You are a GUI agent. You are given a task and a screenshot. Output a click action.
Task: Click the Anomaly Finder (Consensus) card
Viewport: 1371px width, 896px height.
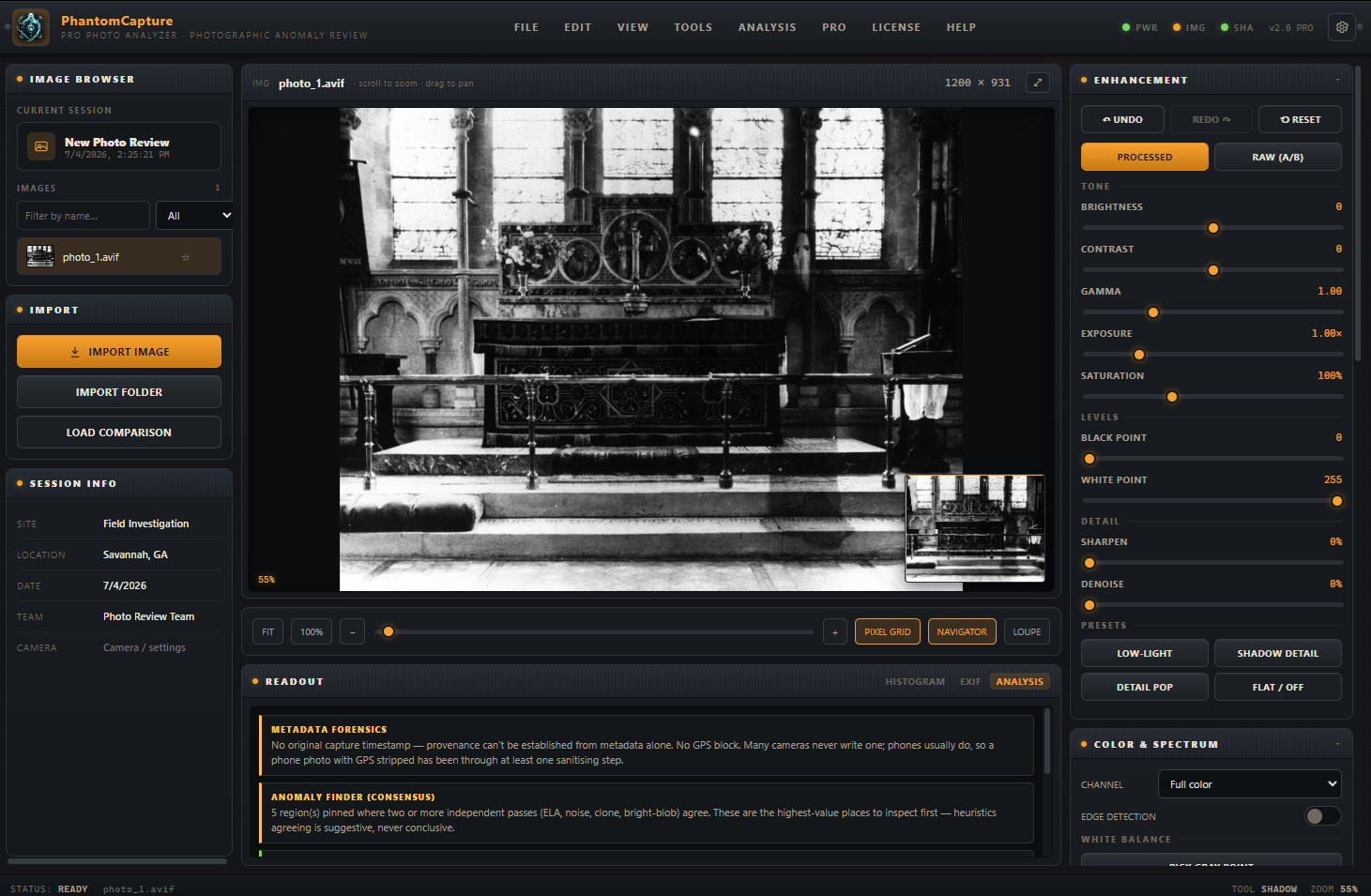click(647, 812)
